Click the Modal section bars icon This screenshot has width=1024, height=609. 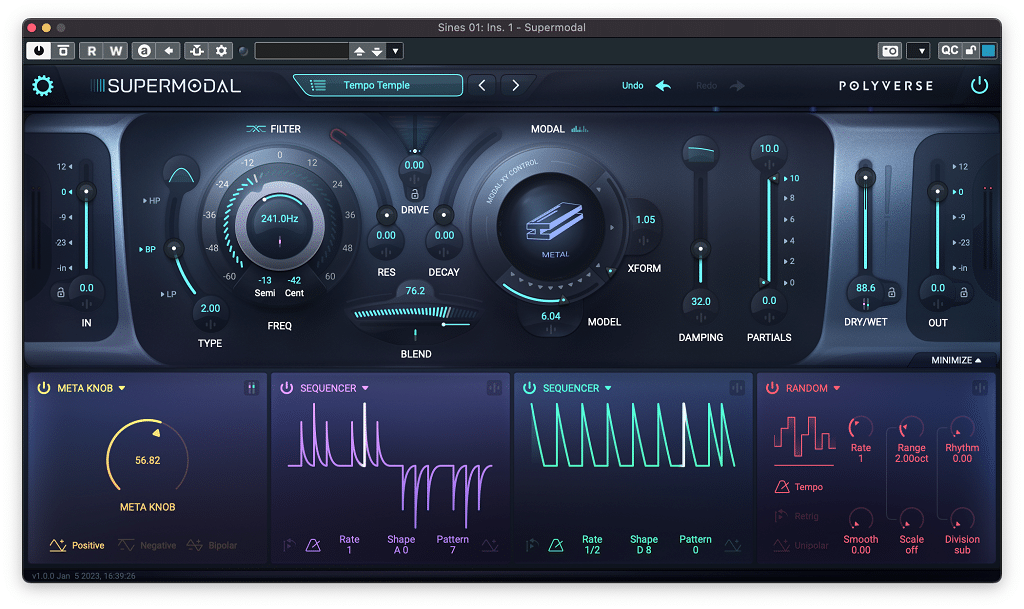coord(579,129)
